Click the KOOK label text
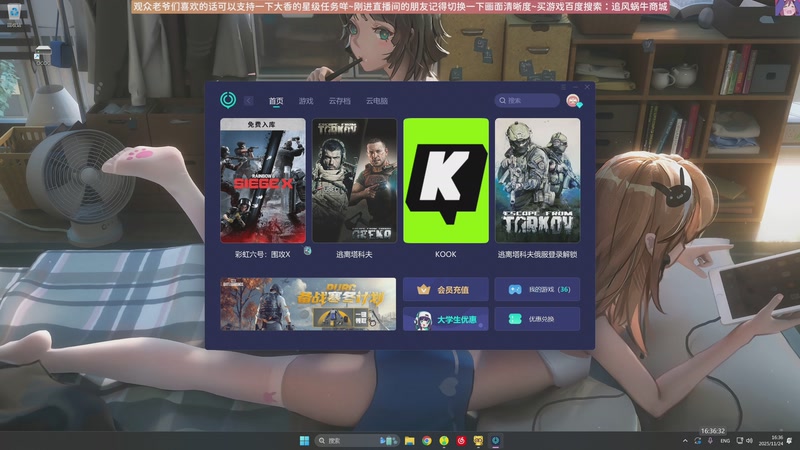Viewport: 800px width, 450px height. click(446, 254)
